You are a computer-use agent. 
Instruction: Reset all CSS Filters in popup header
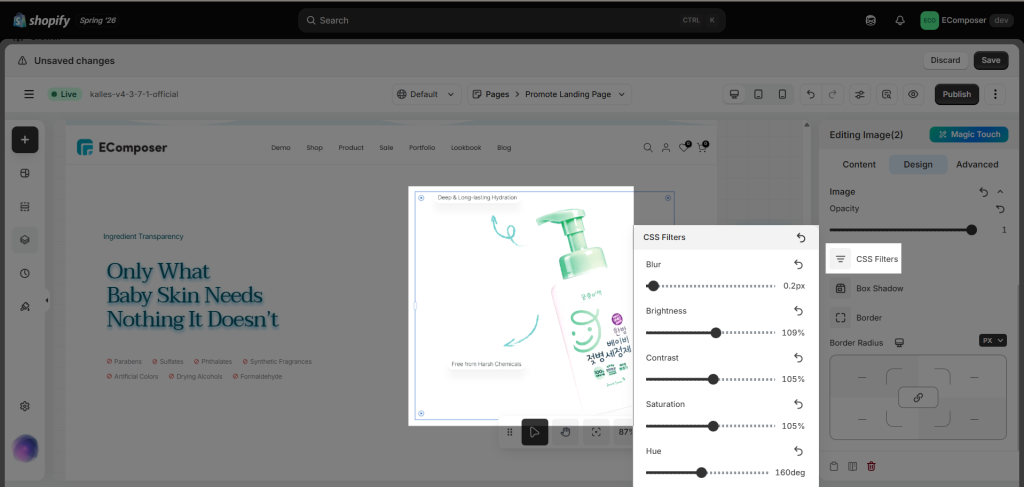pos(801,238)
